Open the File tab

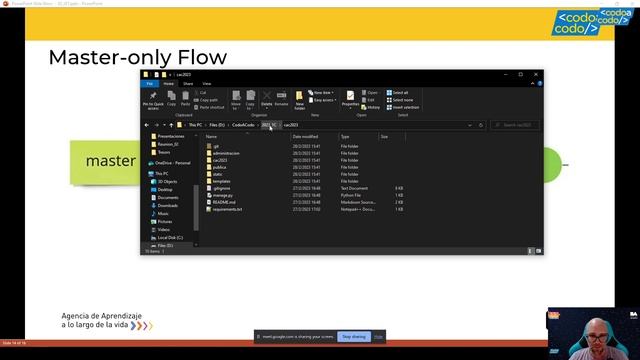[x=149, y=84]
